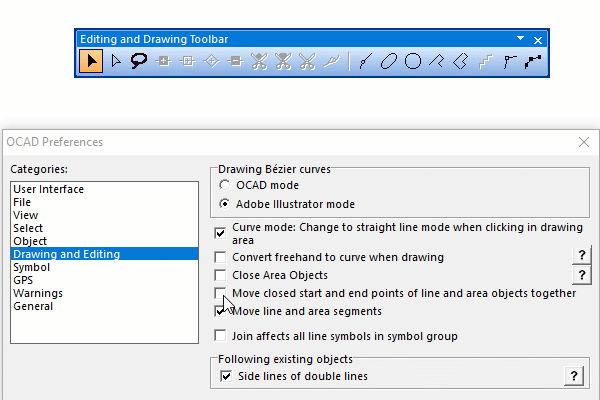Open the Object preferences category

104,241
